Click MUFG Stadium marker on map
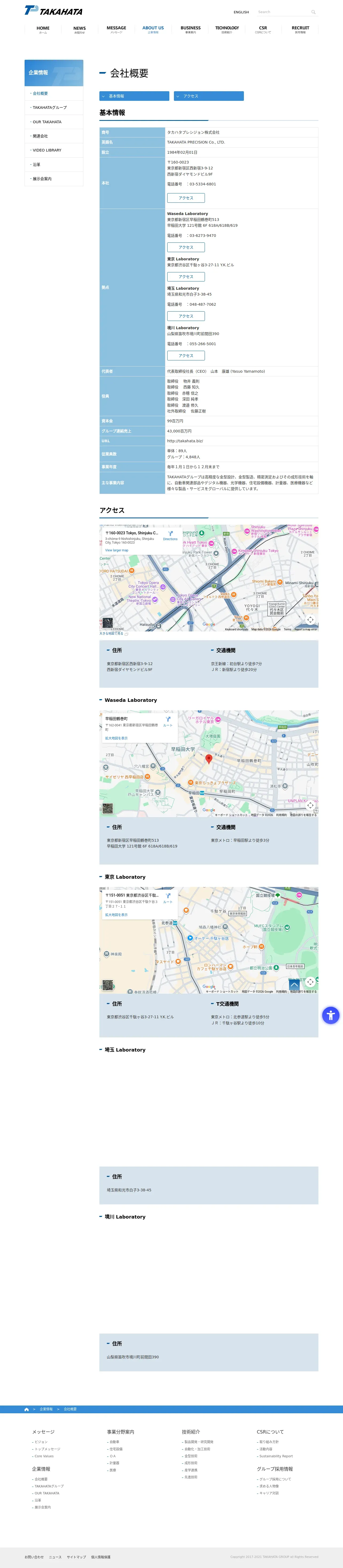The image size is (343, 1568). click(287, 928)
